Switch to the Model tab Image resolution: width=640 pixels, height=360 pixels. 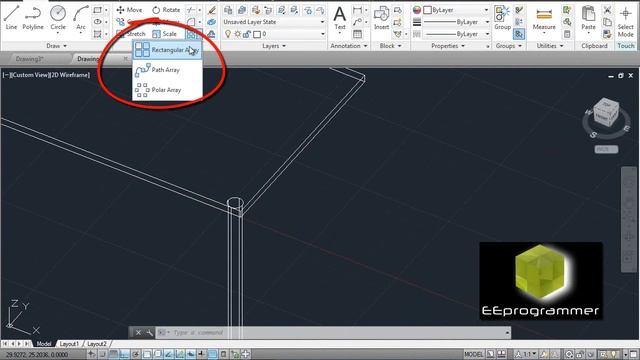tap(44, 344)
